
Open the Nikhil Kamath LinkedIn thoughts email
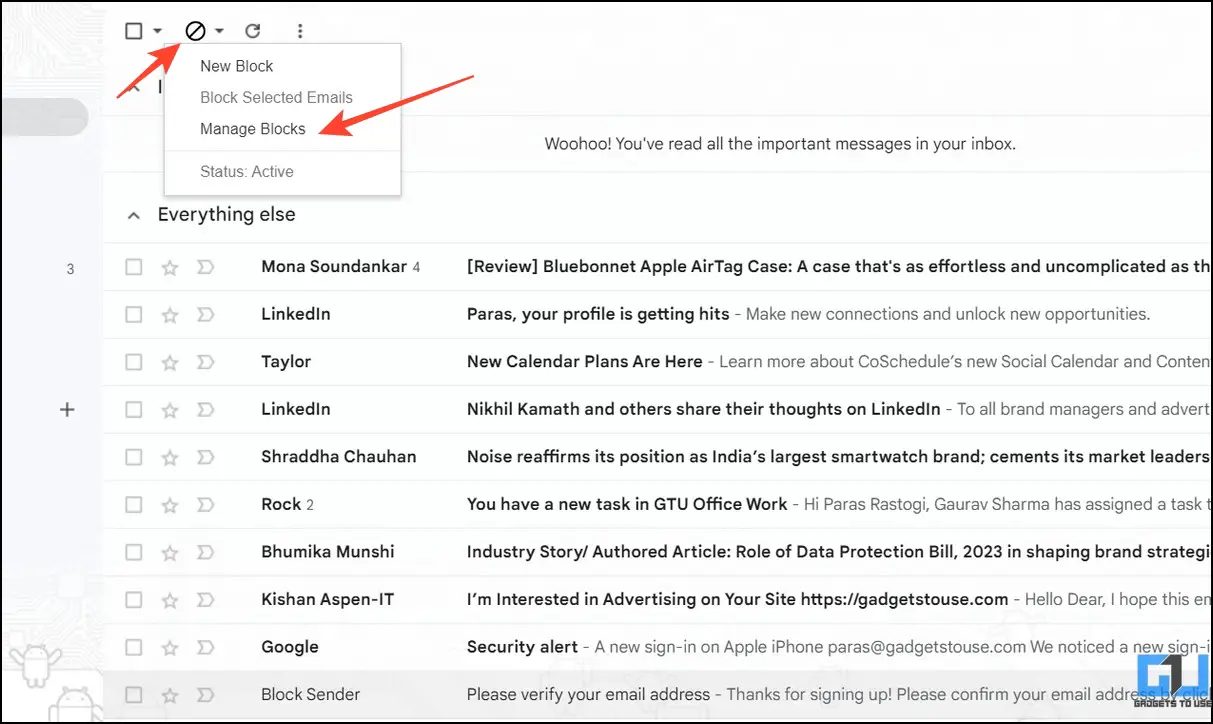[x=704, y=409]
